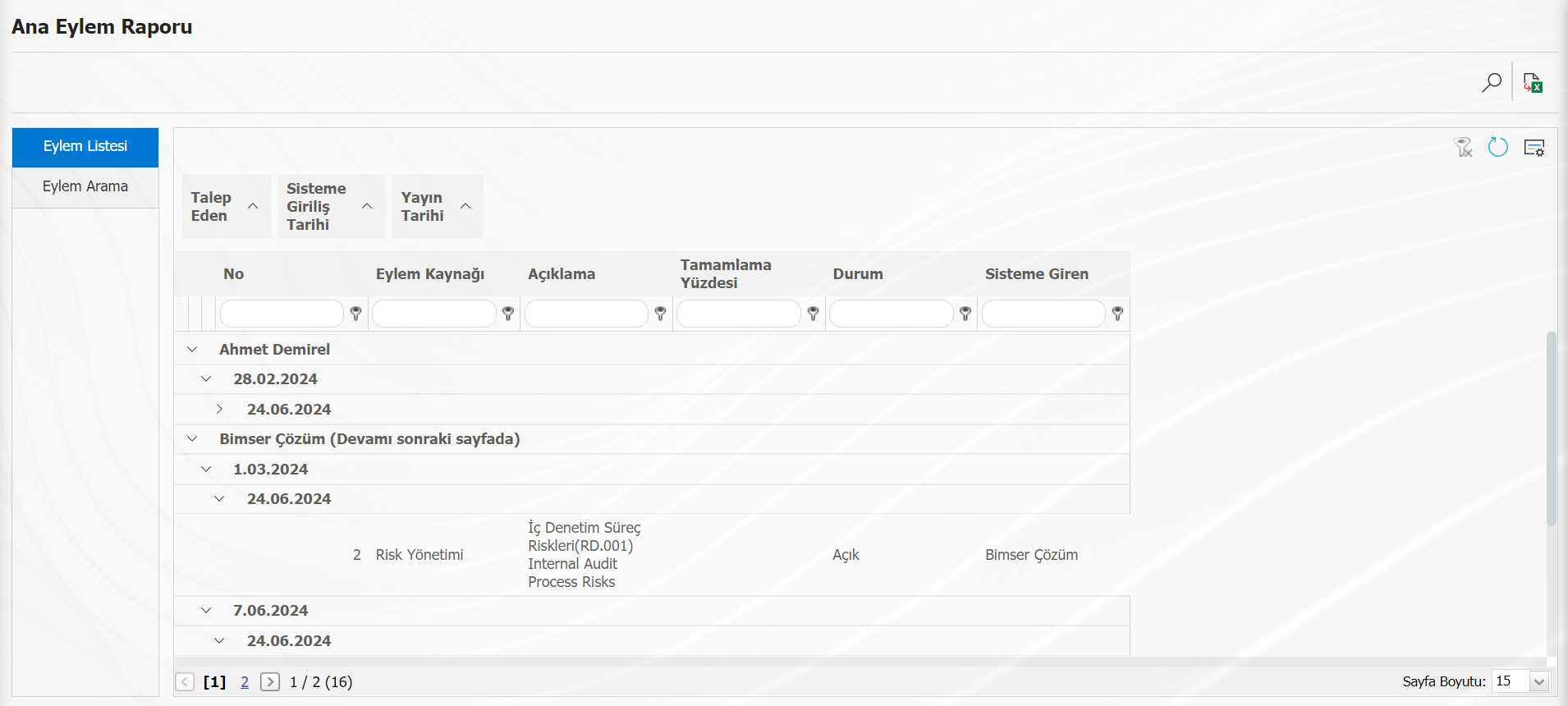Select the Risk Yönetimi cell
Screen dimensions: 1568x706
pos(420,555)
